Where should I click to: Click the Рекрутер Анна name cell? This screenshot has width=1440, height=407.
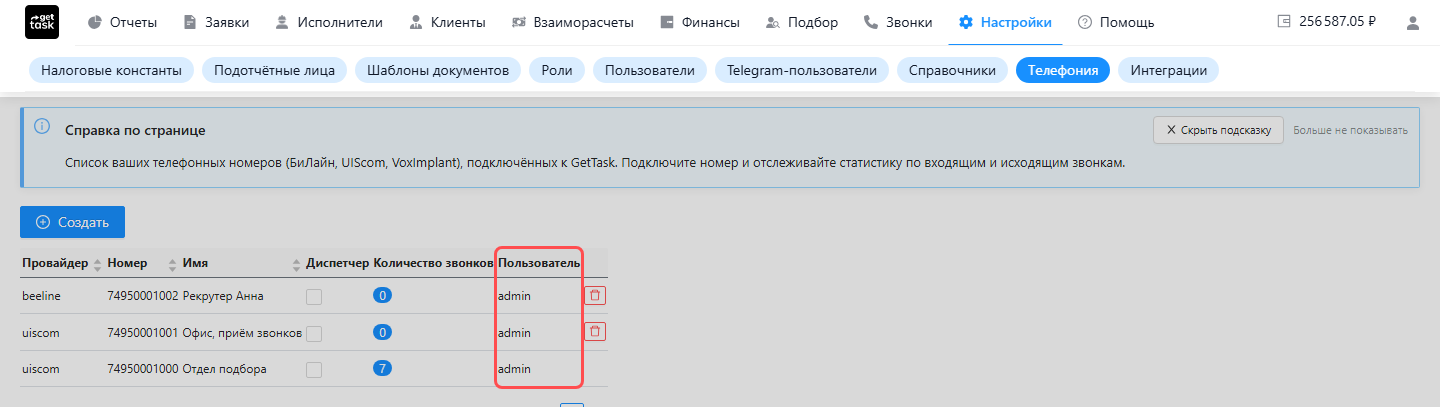[x=223, y=296]
